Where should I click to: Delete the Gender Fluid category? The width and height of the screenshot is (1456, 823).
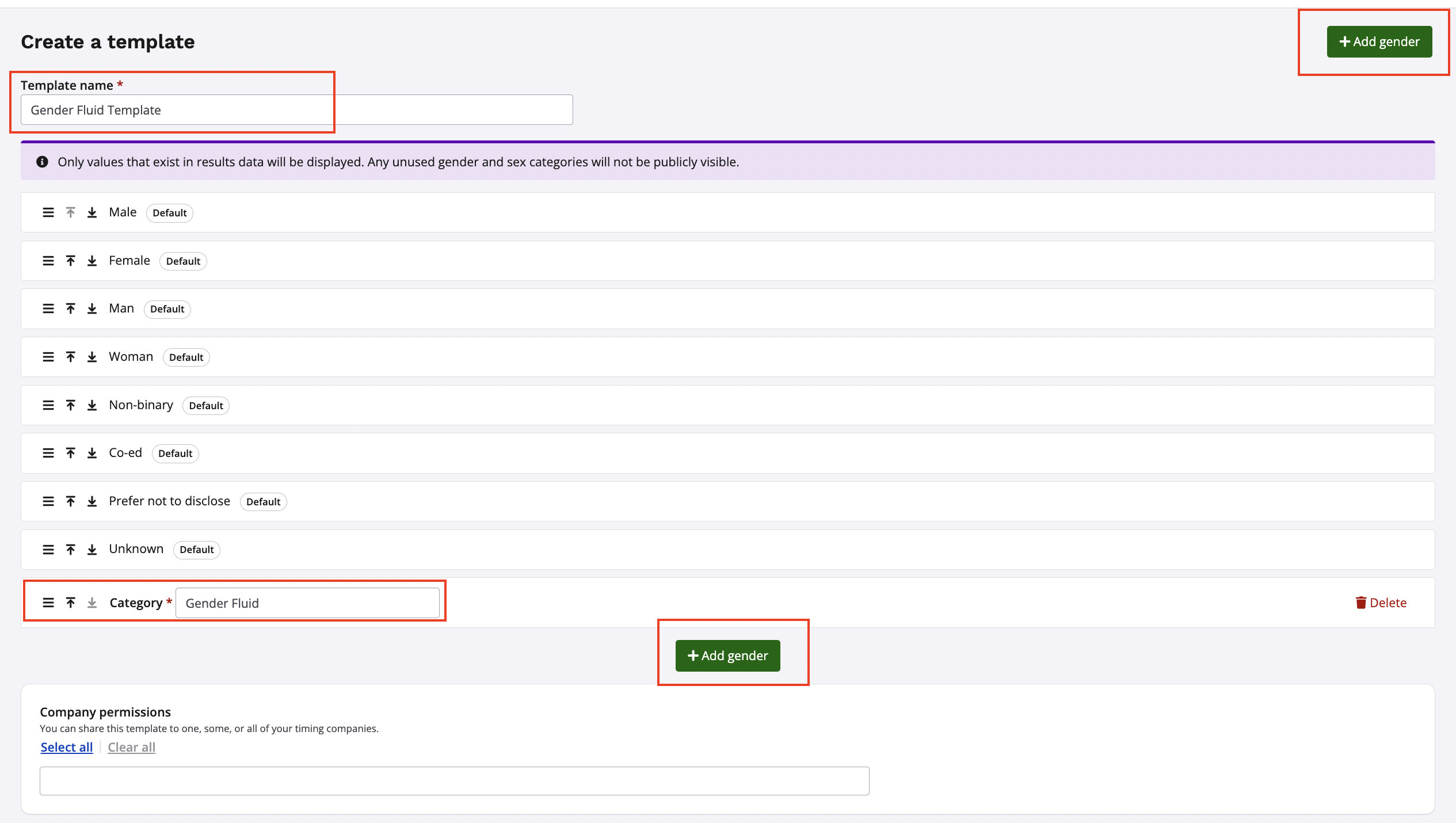tap(1381, 603)
